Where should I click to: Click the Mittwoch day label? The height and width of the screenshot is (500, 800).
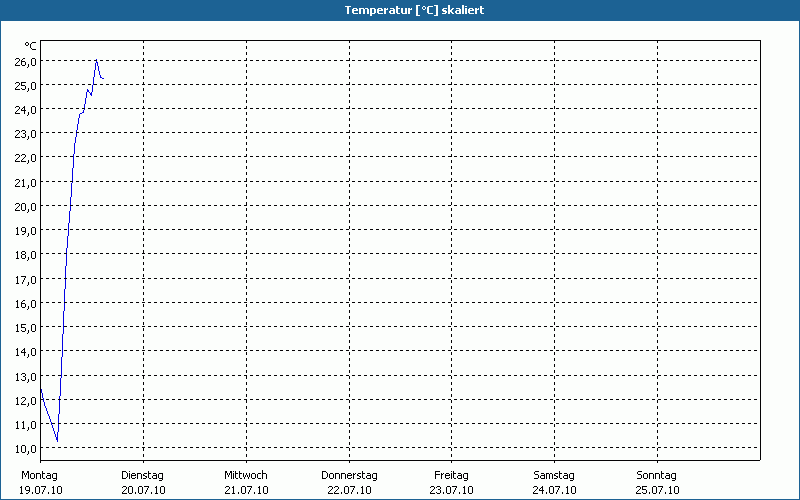[246, 476]
